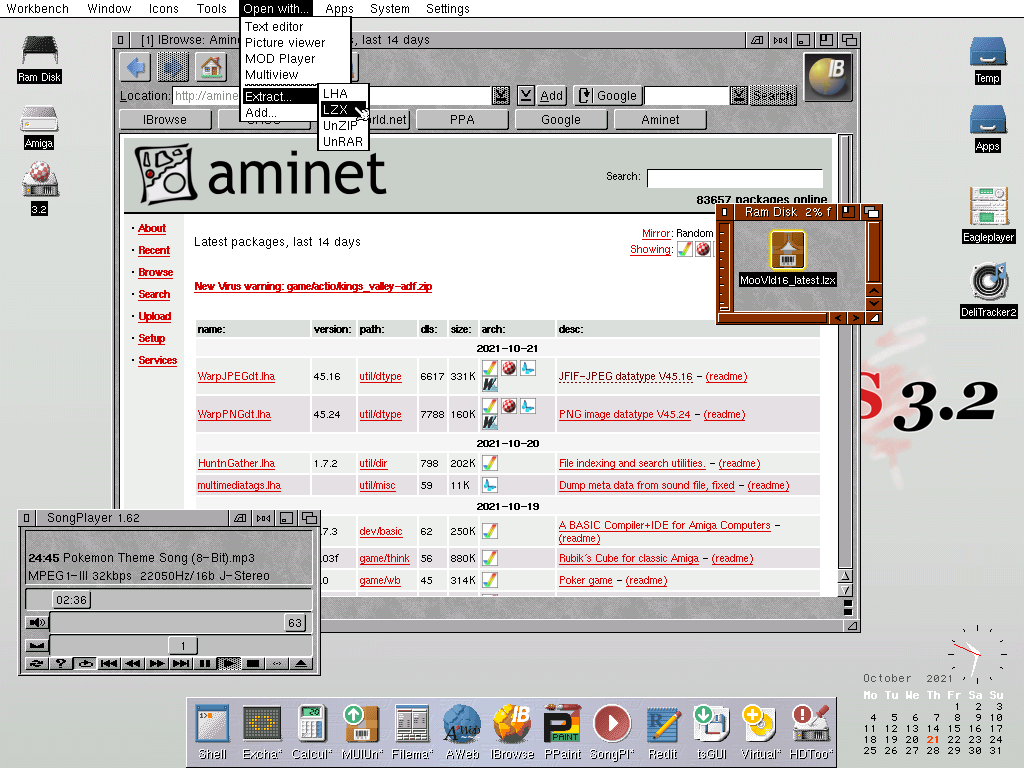This screenshot has height=768, width=1024.
Task: Stop SongPlayer playback
Action: click(253, 664)
